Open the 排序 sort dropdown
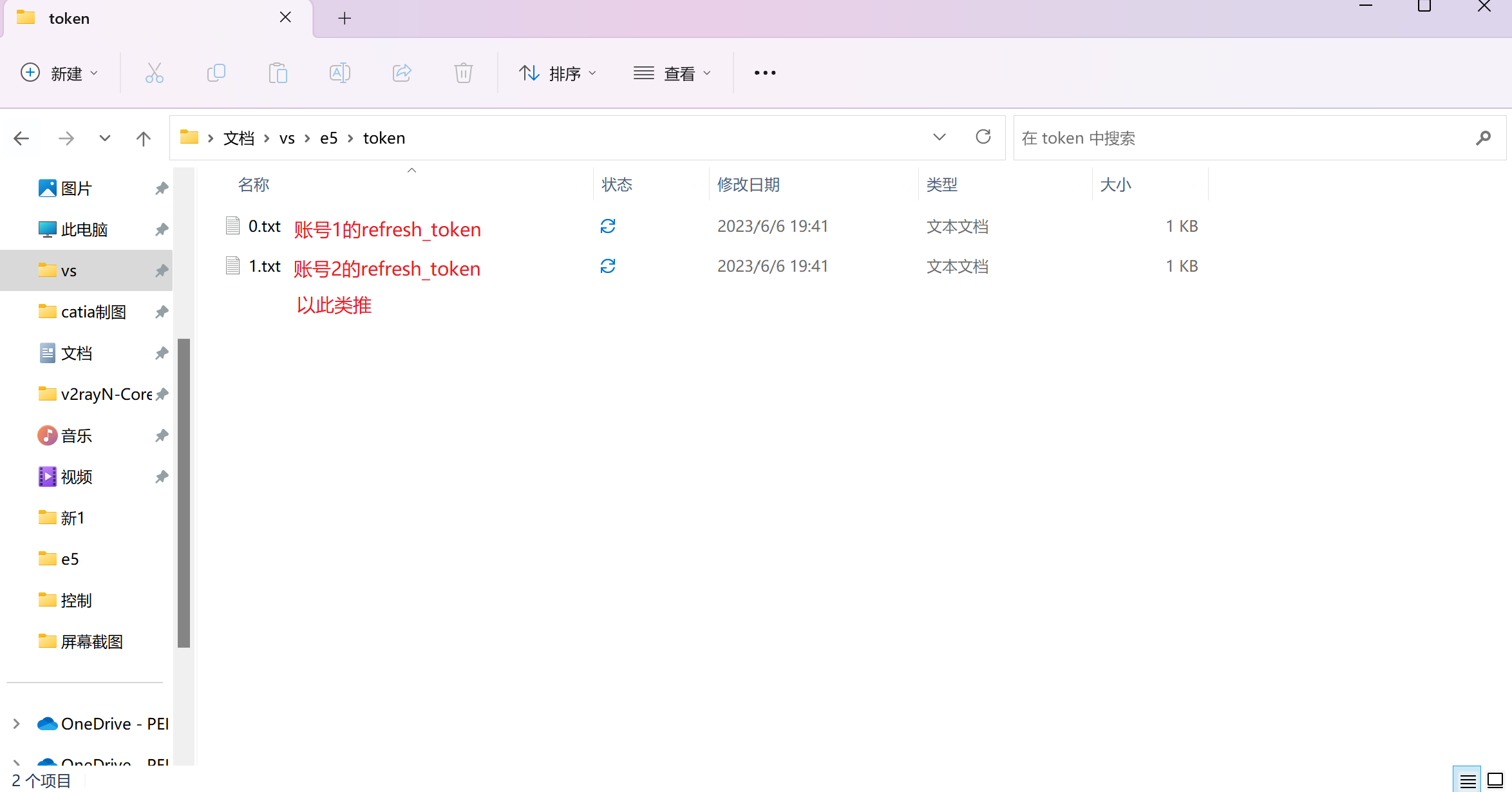Viewport: 1512px width, 792px height. pyautogui.click(x=558, y=73)
